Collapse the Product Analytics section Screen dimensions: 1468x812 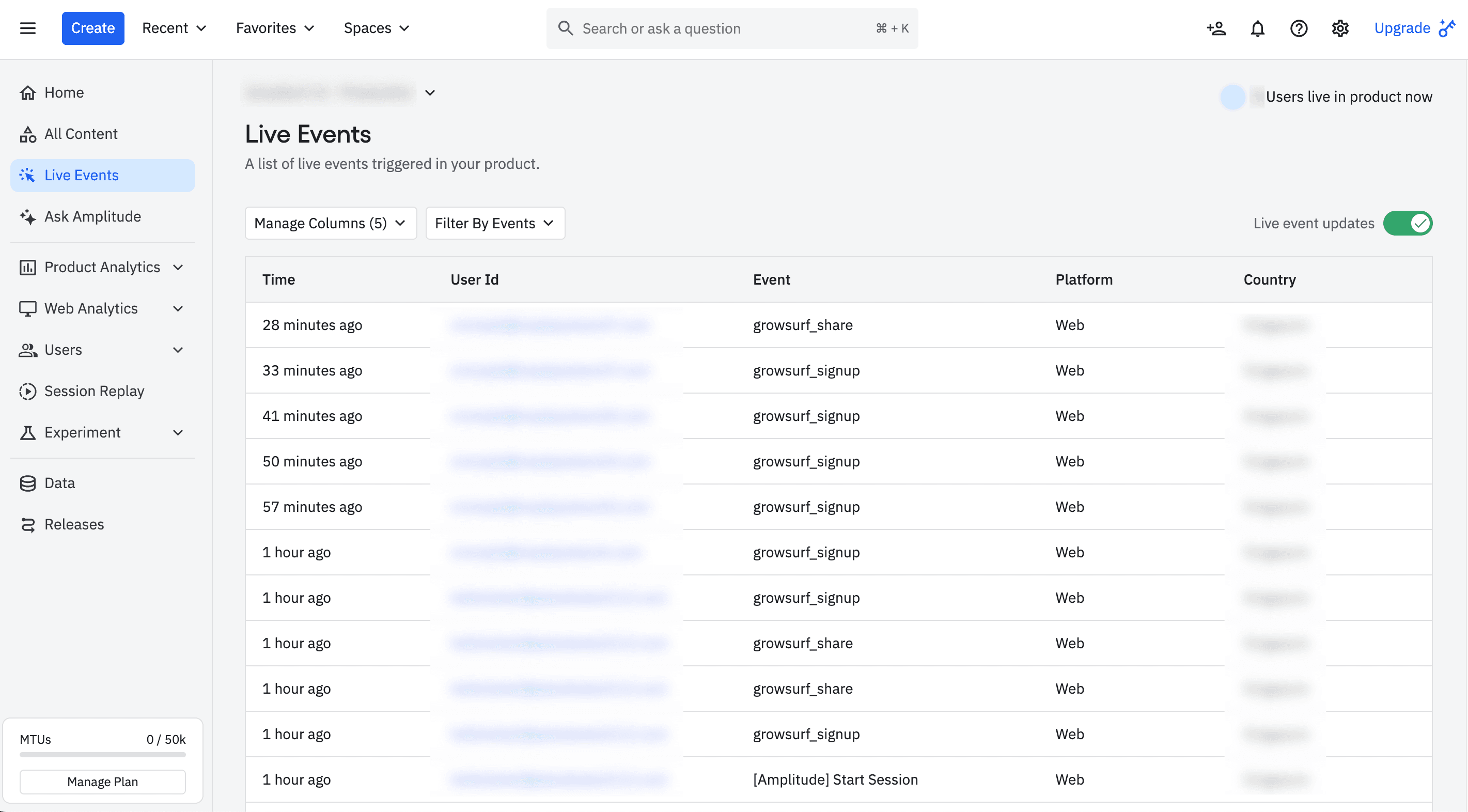point(178,267)
